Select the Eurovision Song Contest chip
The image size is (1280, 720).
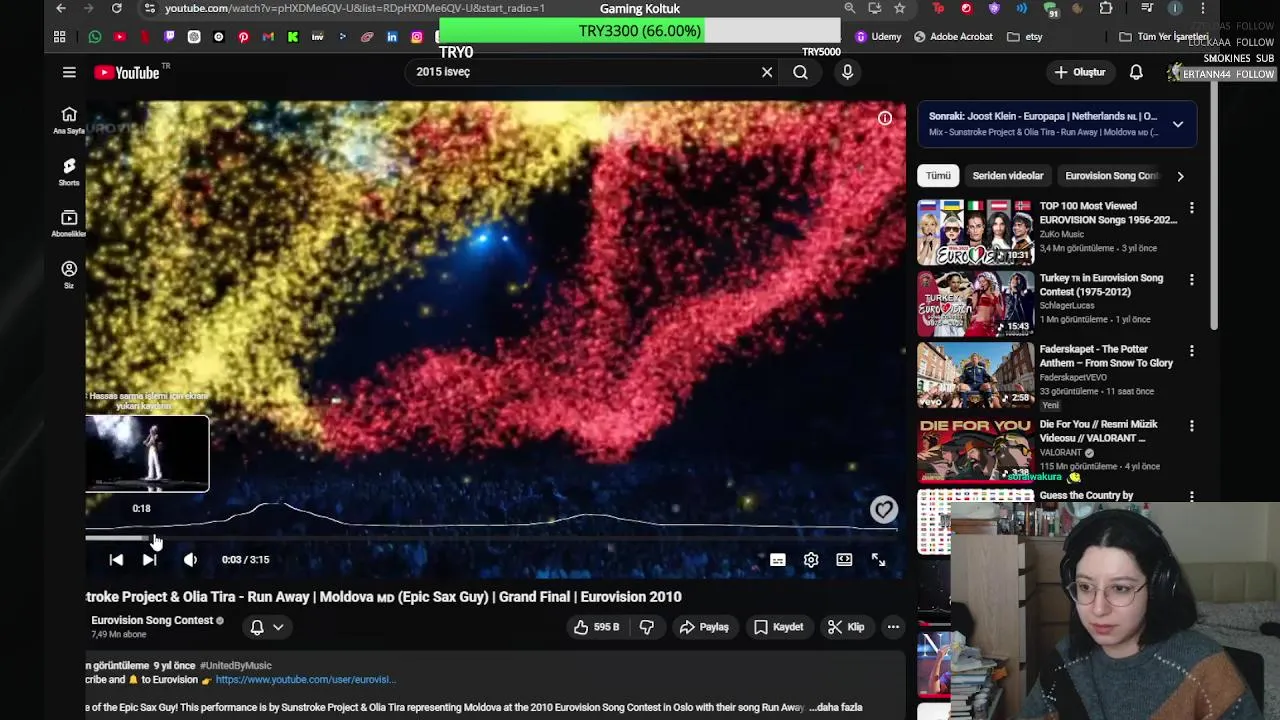(x=1111, y=176)
